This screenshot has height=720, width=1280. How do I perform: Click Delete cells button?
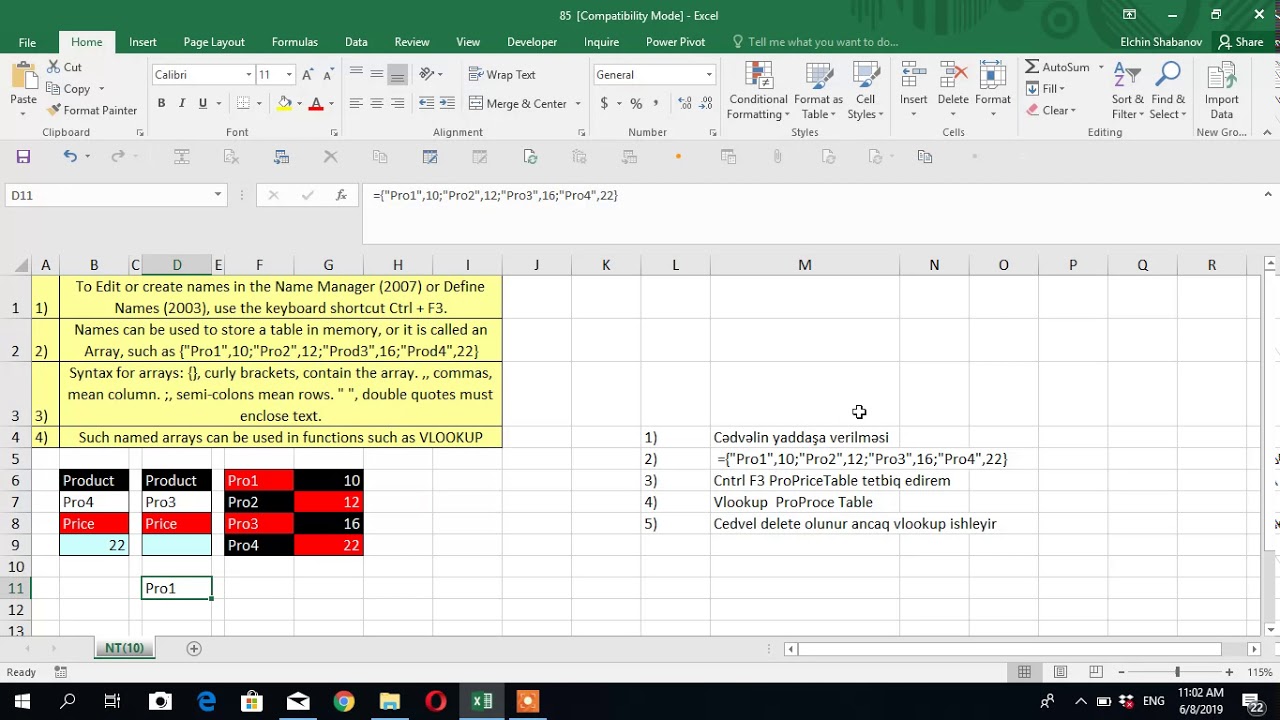pos(953,91)
